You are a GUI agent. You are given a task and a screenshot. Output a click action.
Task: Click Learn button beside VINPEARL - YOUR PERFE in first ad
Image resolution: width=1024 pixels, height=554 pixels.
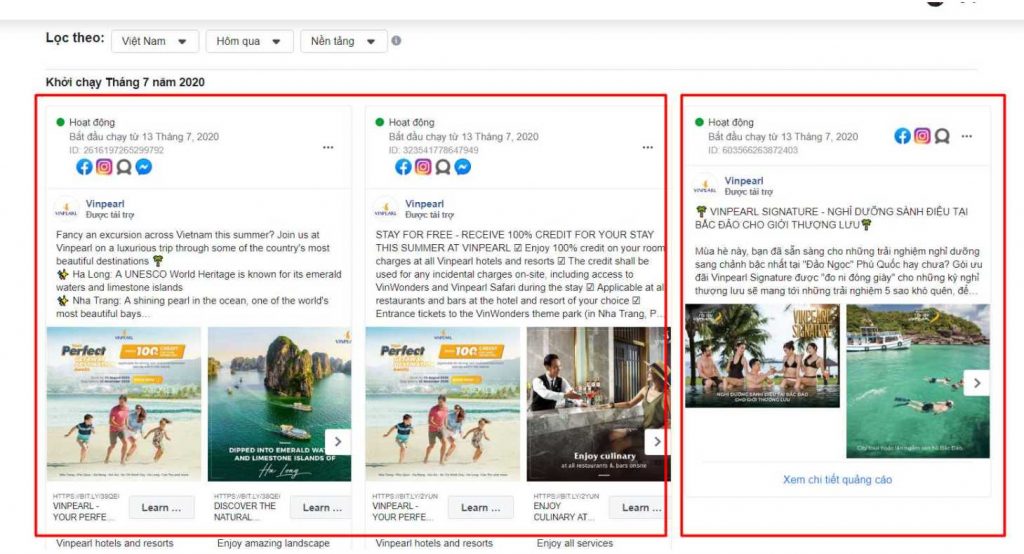click(161, 508)
